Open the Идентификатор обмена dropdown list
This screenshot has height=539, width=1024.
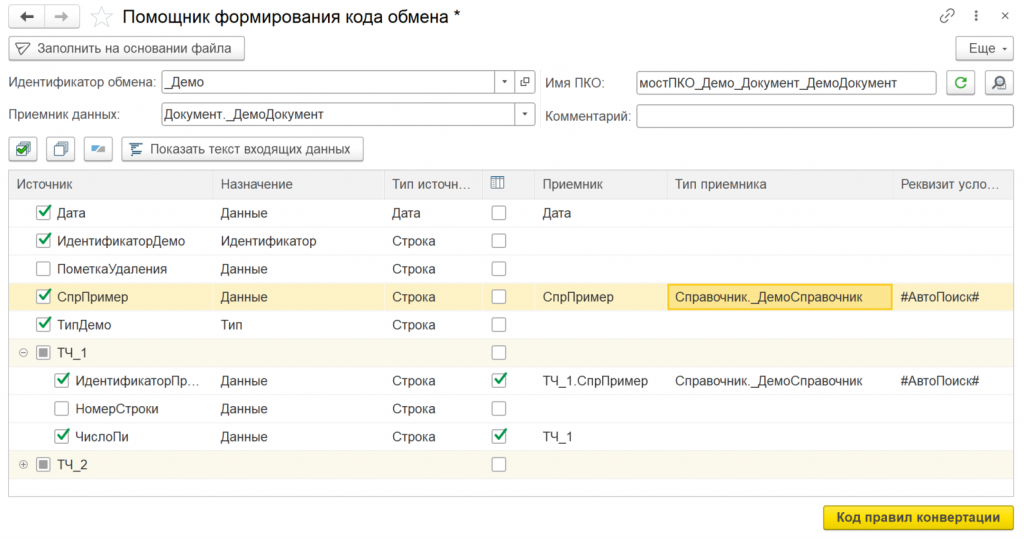pyautogui.click(x=504, y=83)
